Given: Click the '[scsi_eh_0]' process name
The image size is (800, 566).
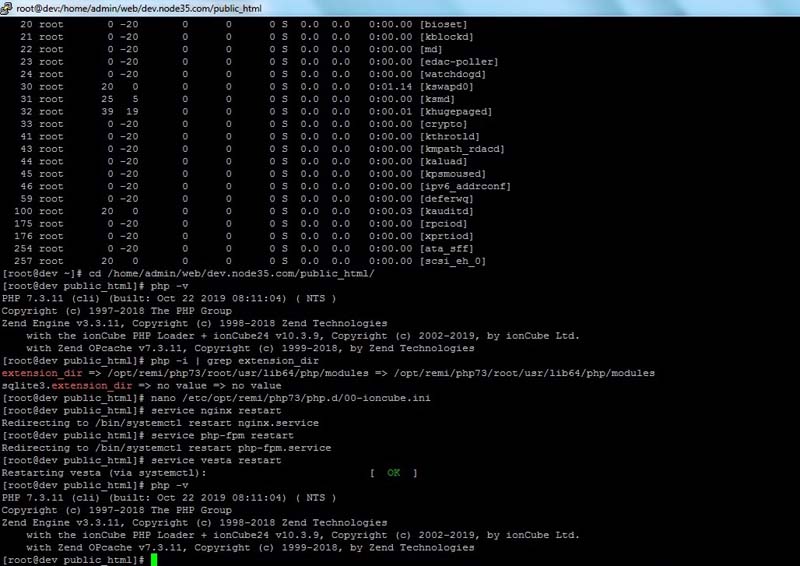Looking at the screenshot, I should tap(453, 261).
